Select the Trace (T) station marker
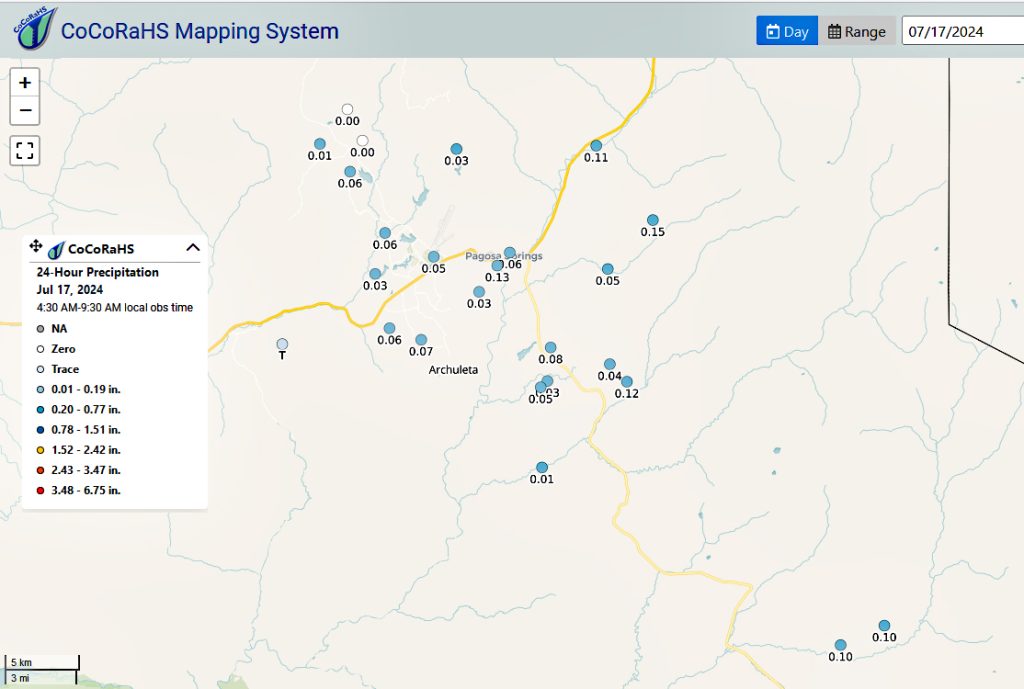This screenshot has height=689, width=1024. [x=282, y=344]
